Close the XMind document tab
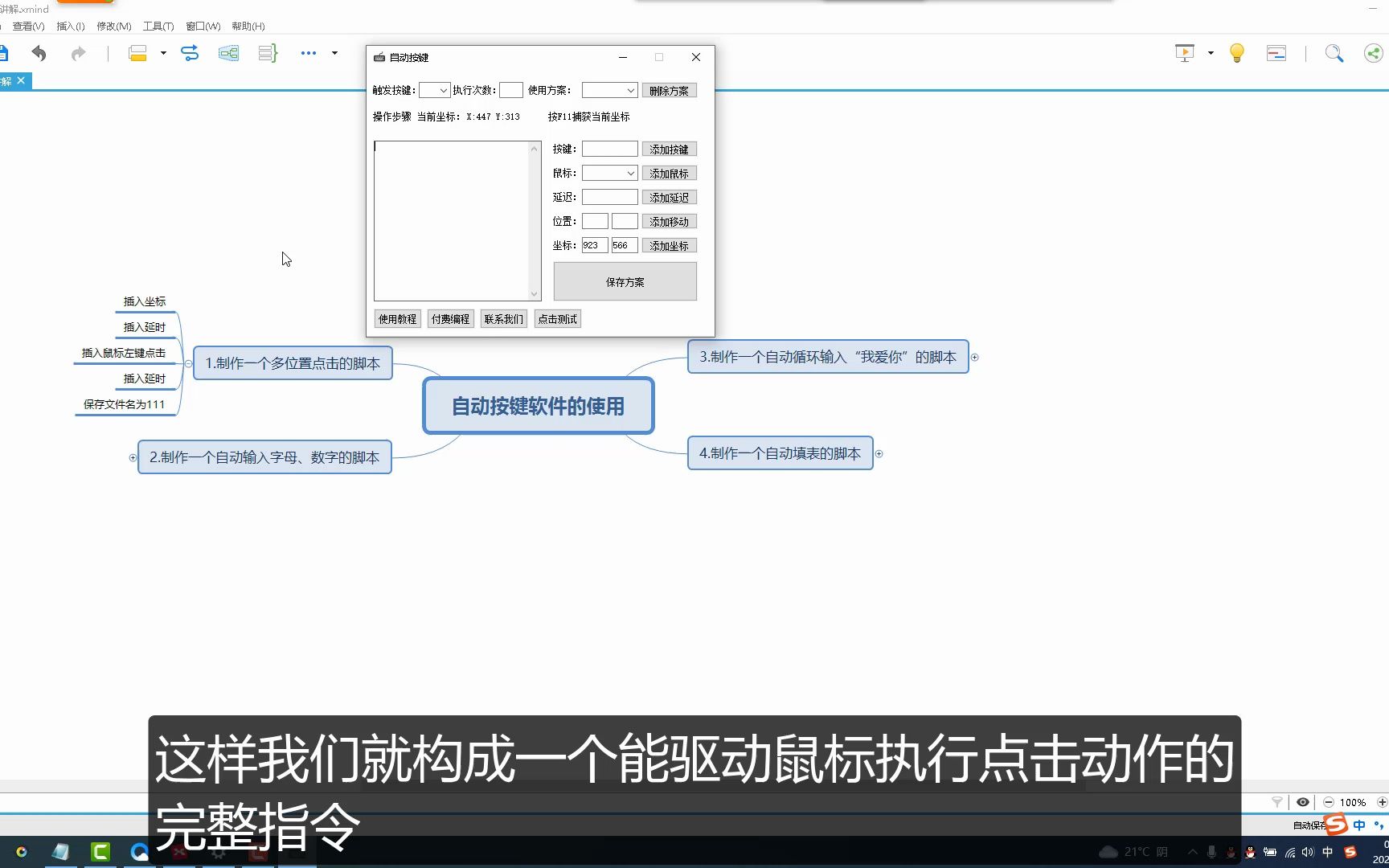The image size is (1389, 868). pyautogui.click(x=21, y=80)
